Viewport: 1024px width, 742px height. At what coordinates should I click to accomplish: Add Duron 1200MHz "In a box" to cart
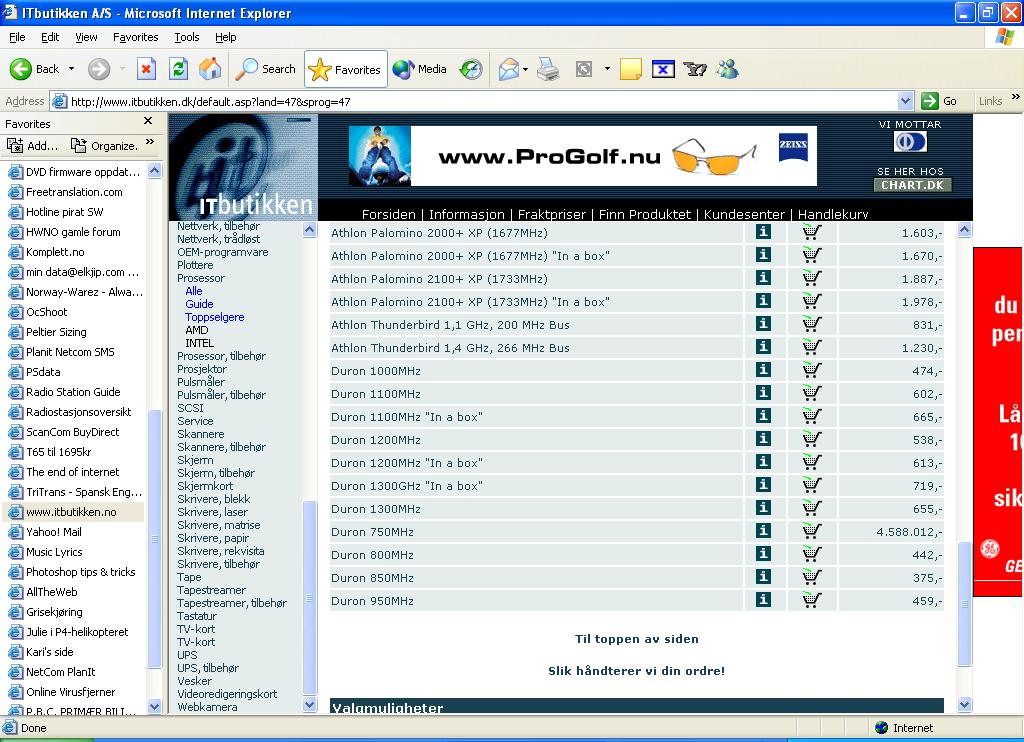coord(812,462)
